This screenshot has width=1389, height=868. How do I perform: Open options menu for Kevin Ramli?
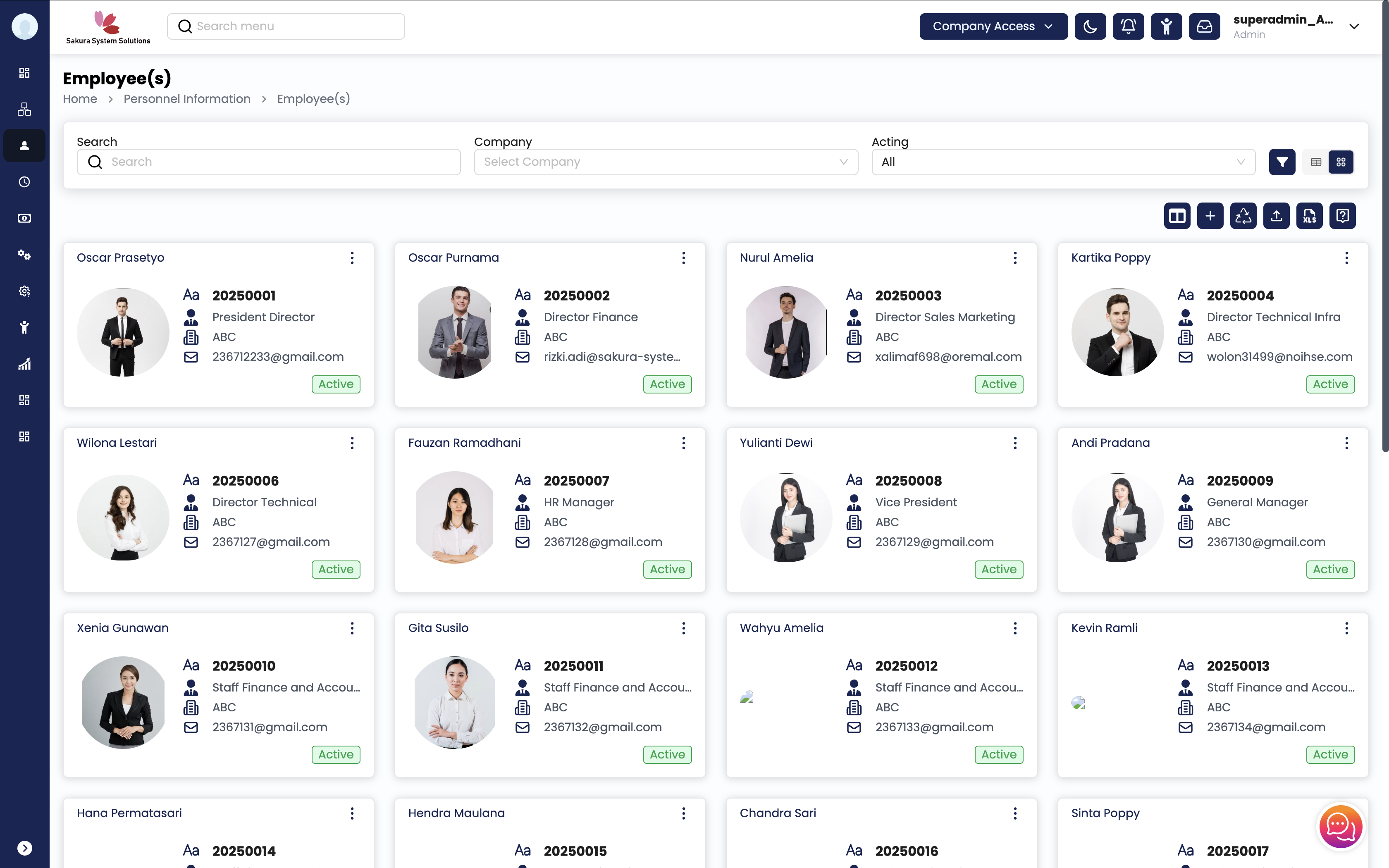[x=1346, y=628]
